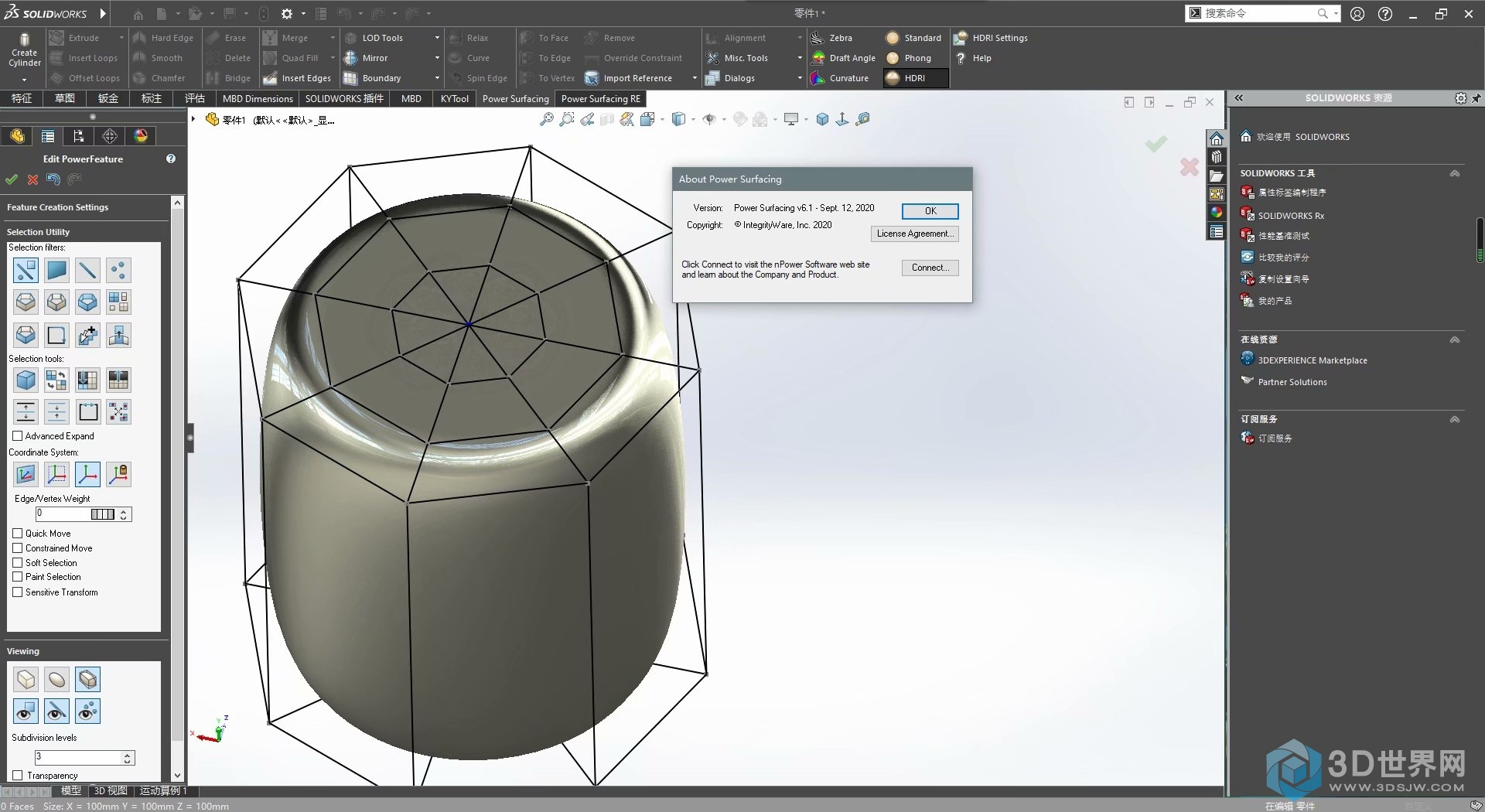Toggle the Transparency checkbox
1485x812 pixels.
click(18, 776)
